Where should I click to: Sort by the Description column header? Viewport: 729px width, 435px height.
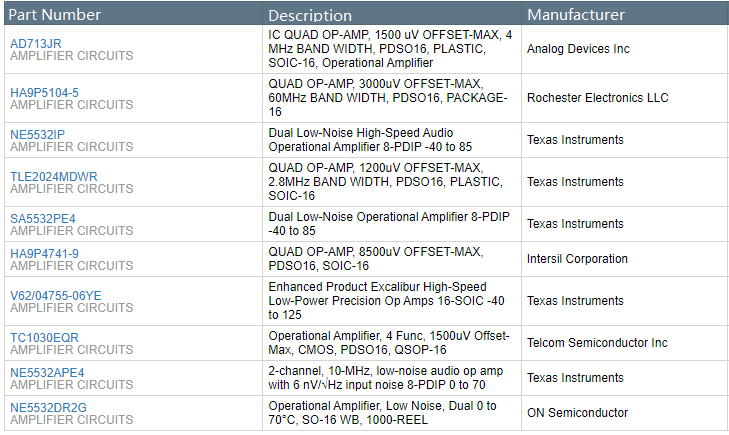point(310,15)
